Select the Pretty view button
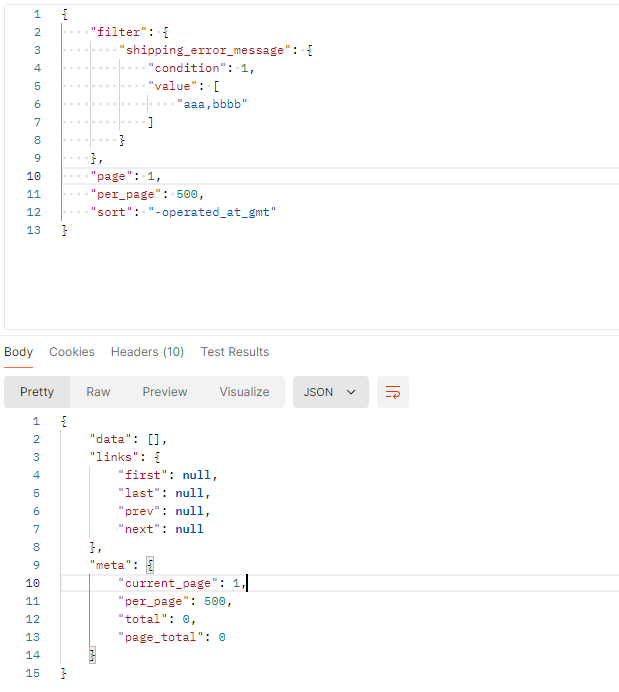The width and height of the screenshot is (619, 692). click(37, 392)
